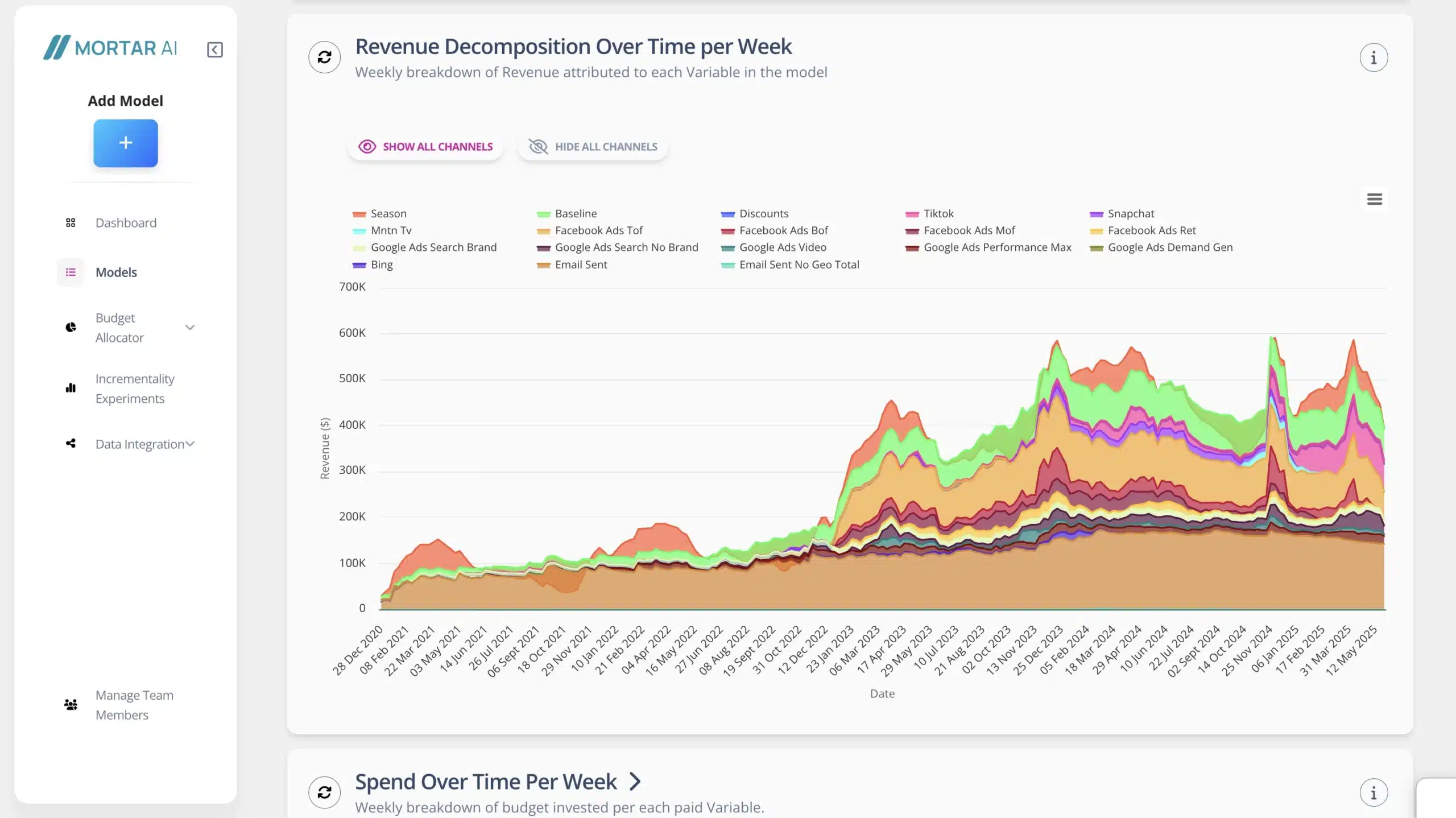Expand the Data Integration submenu chevron
Viewport: 1456px width, 818px height.
(191, 444)
